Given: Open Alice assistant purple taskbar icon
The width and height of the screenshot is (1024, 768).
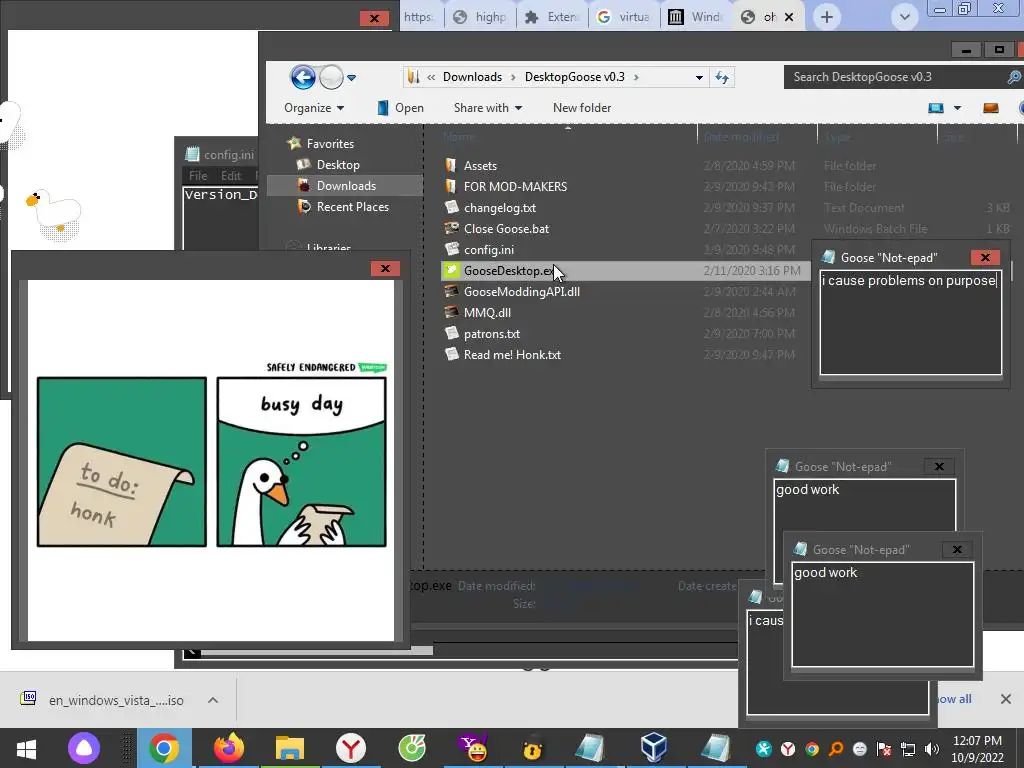Looking at the screenshot, I should tap(84, 748).
